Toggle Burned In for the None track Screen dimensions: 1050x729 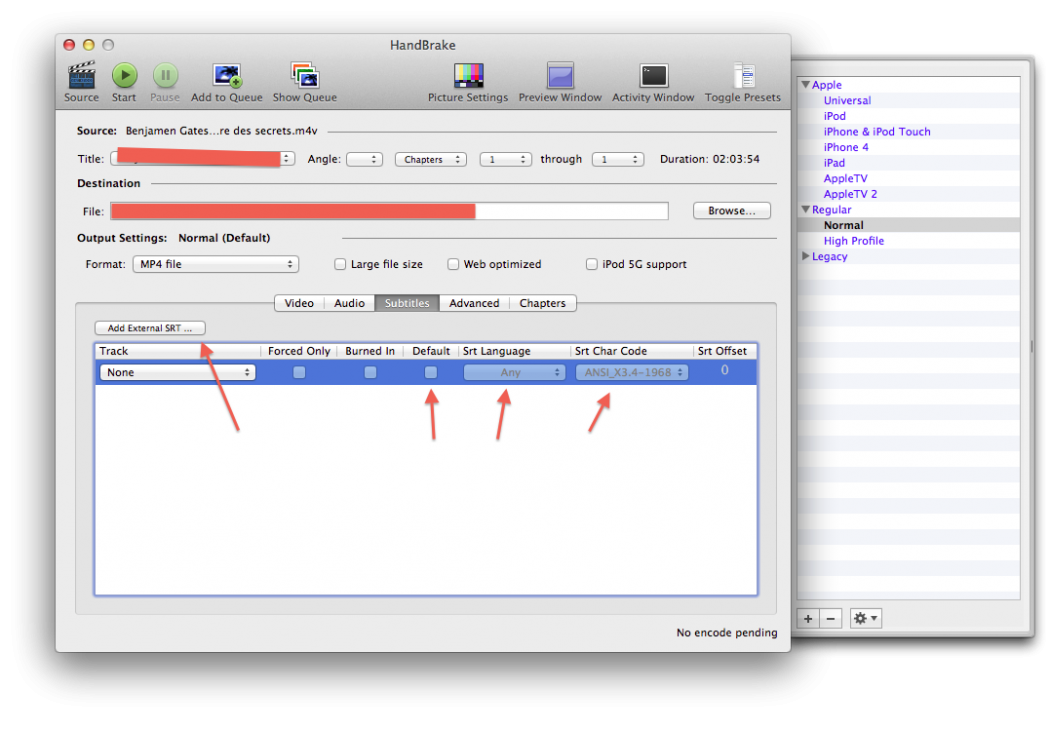pos(370,372)
